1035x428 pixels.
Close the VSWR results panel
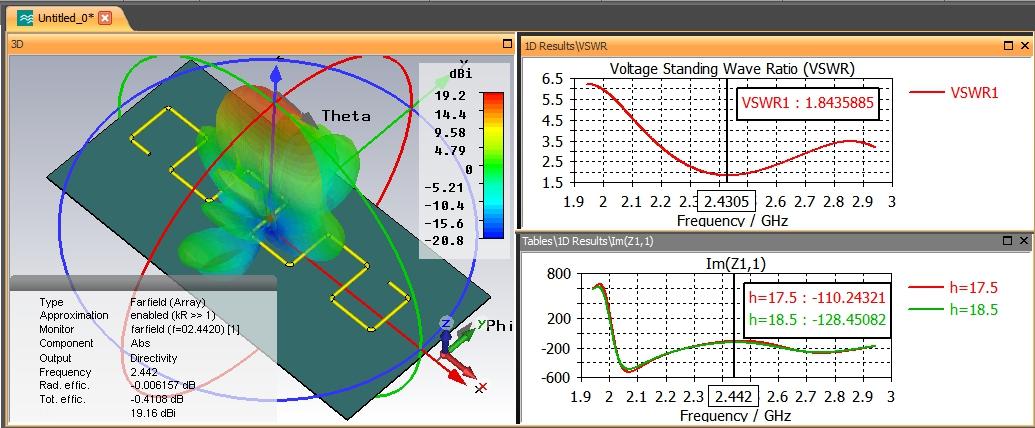(1024, 46)
